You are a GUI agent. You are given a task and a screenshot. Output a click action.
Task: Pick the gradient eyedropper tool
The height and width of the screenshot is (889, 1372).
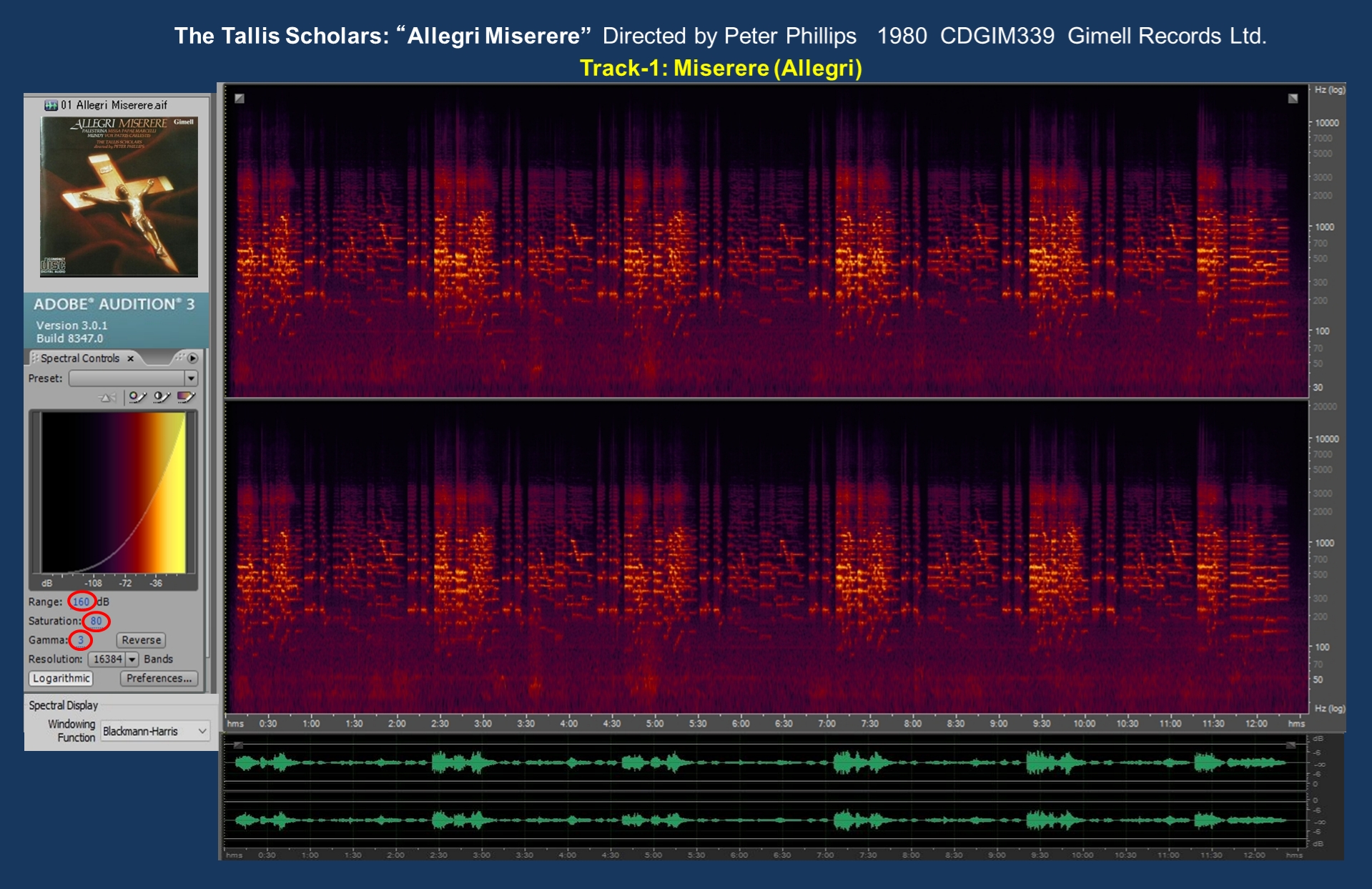pos(186,397)
